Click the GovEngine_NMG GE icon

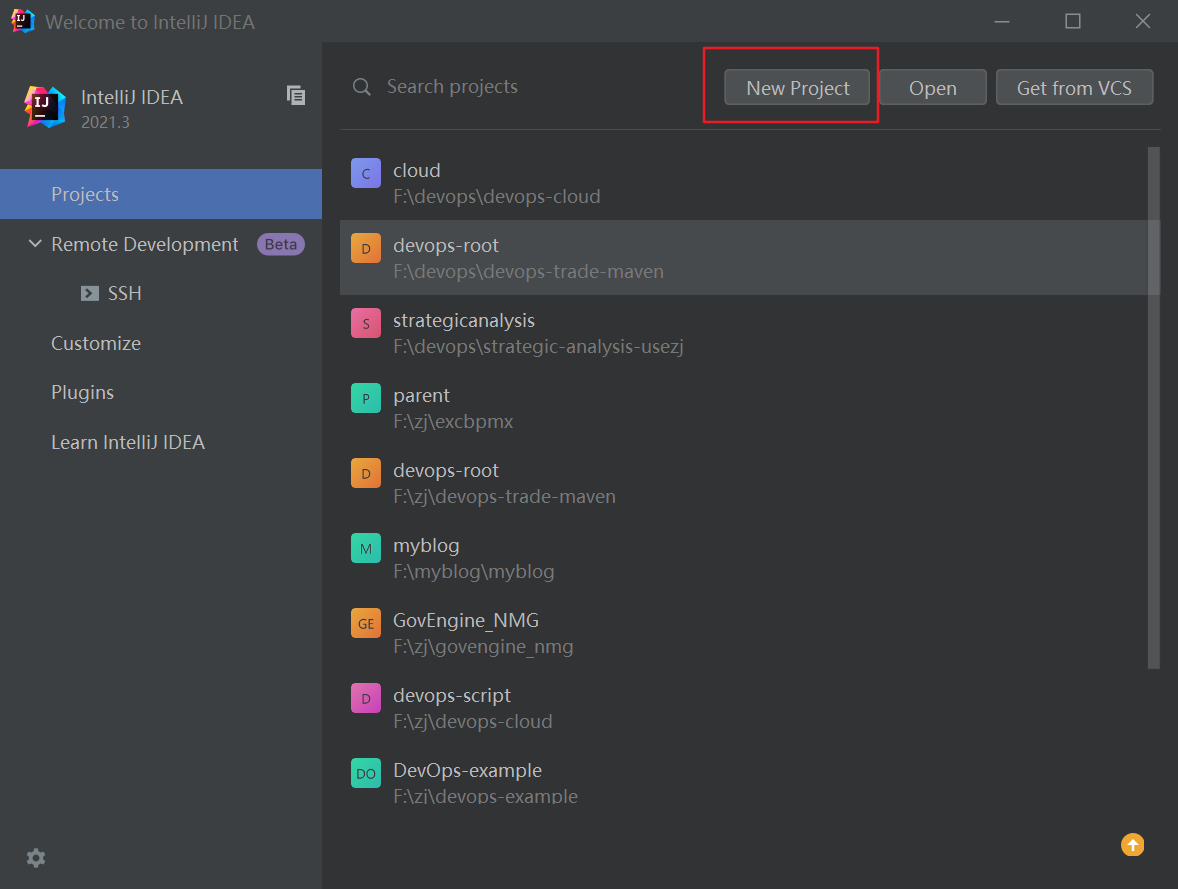(366, 623)
